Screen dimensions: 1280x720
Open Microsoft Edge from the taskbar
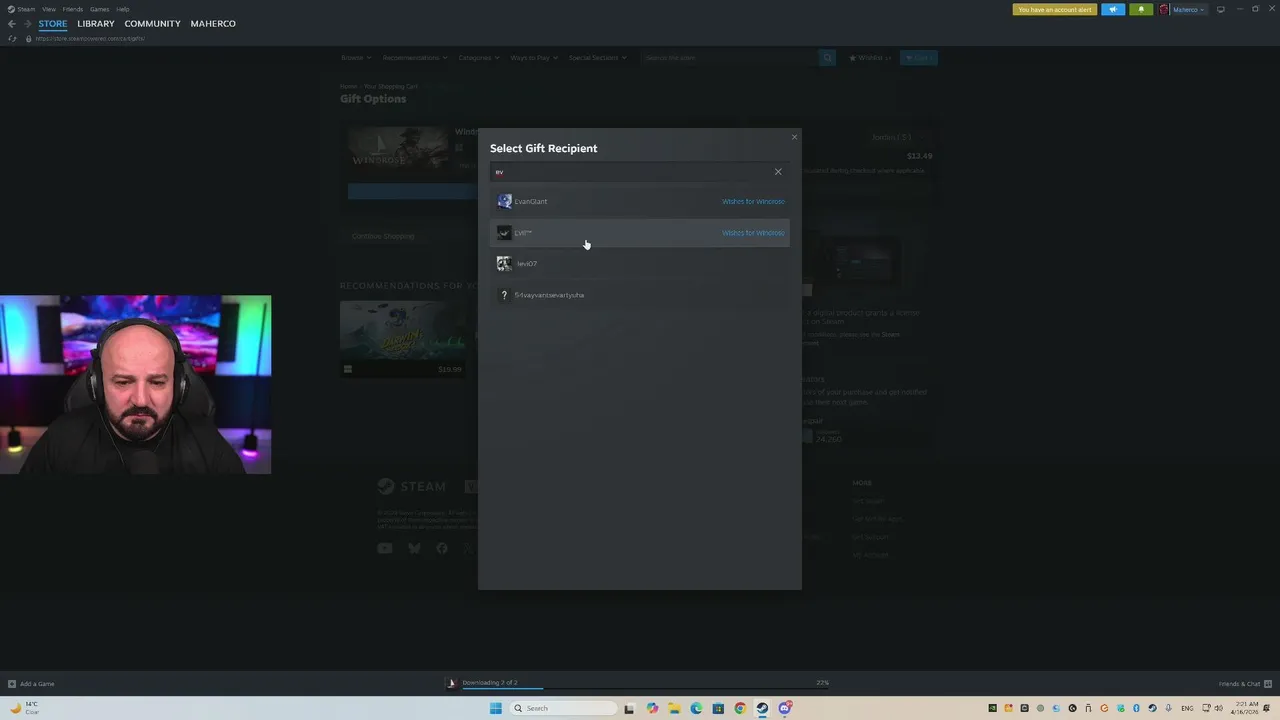click(x=696, y=708)
